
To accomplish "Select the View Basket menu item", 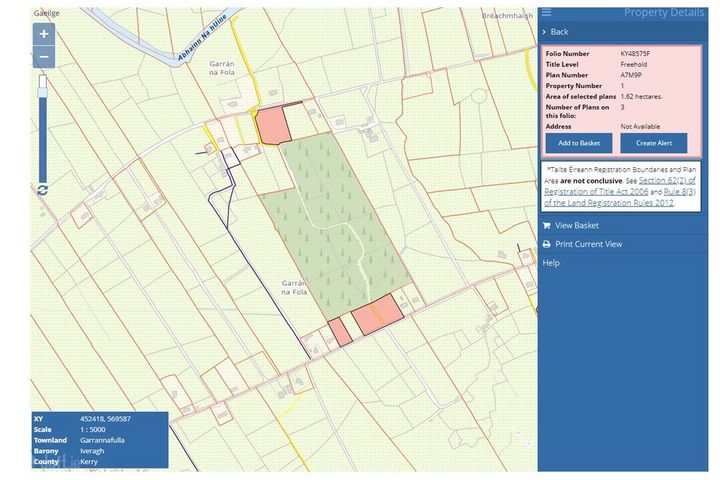I will [576, 225].
